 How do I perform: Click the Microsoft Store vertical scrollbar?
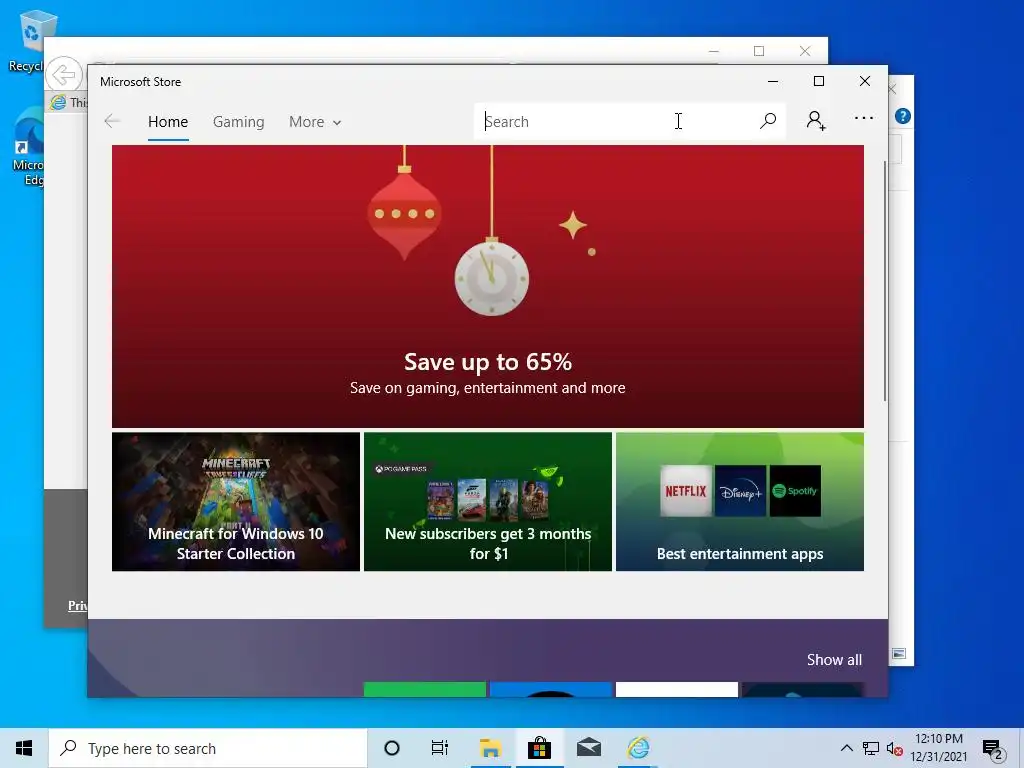(885, 281)
